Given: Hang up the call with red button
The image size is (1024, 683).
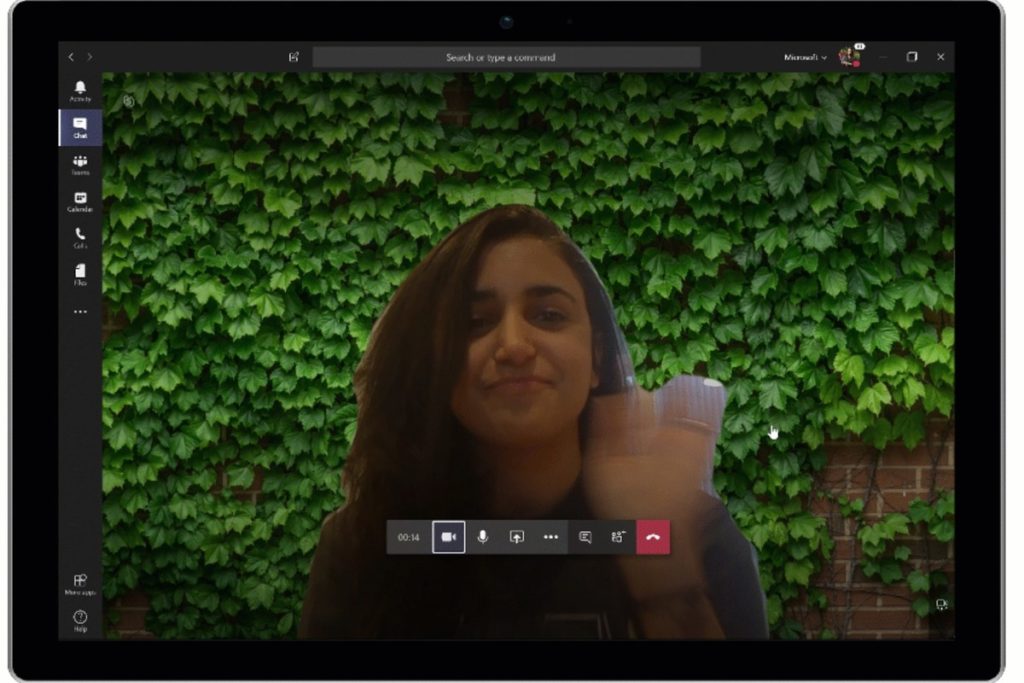Looking at the screenshot, I should [653, 537].
